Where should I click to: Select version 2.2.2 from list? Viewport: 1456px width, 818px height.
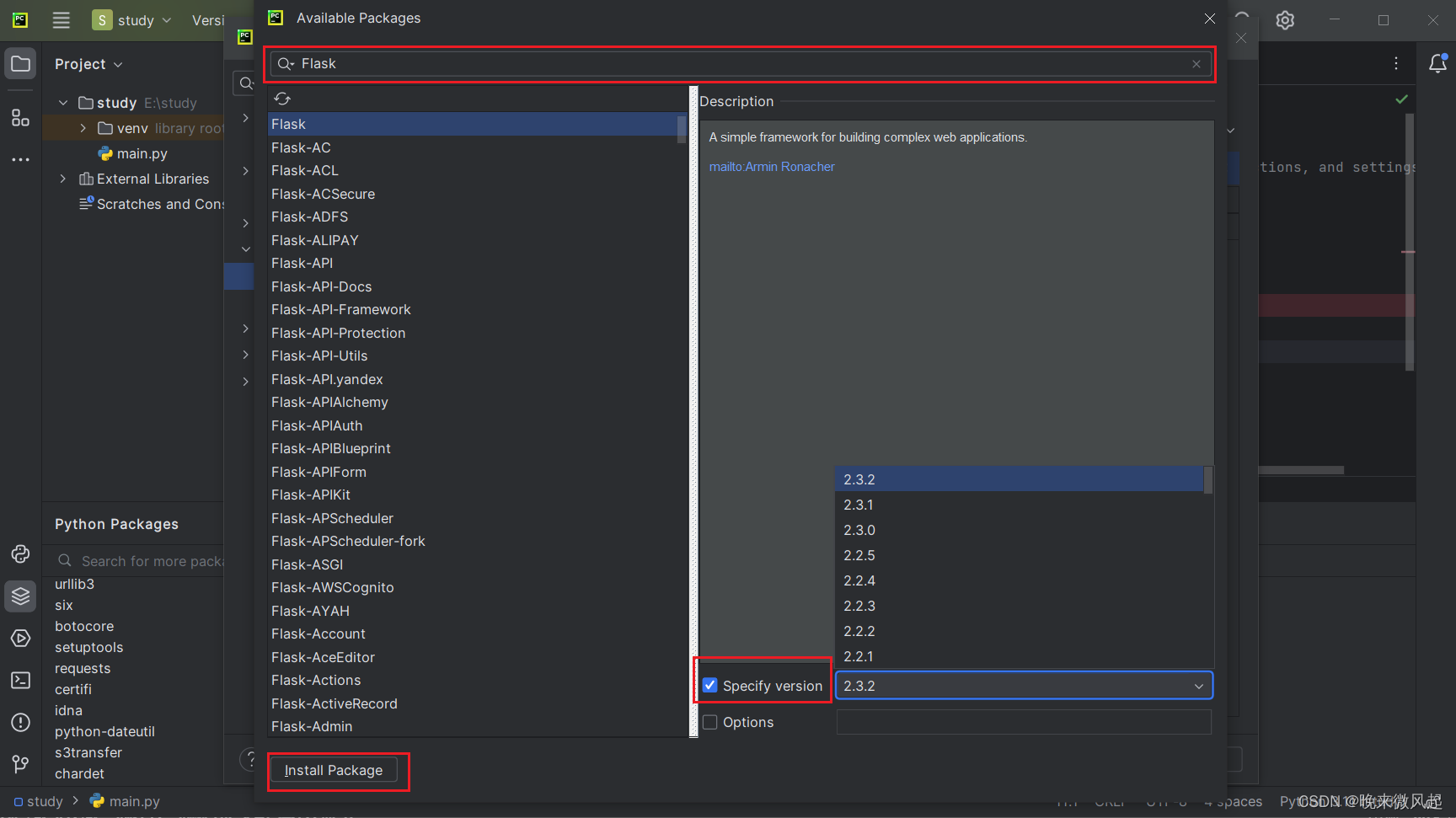pos(1019,631)
